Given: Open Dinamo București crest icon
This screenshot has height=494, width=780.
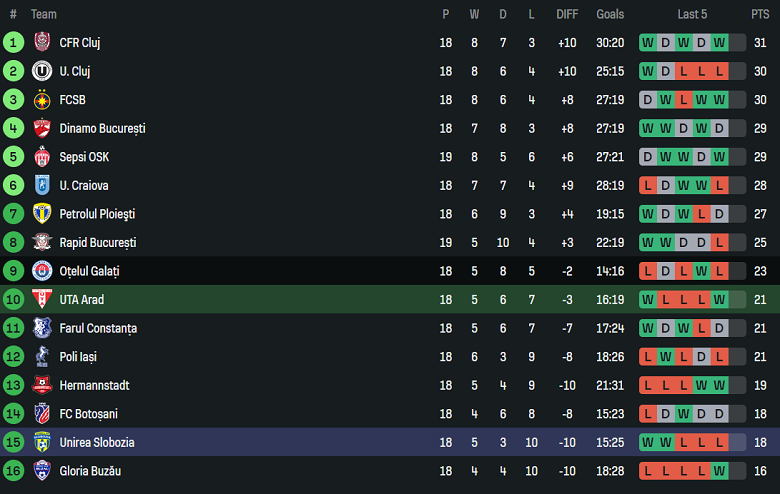Looking at the screenshot, I should 42,128.
